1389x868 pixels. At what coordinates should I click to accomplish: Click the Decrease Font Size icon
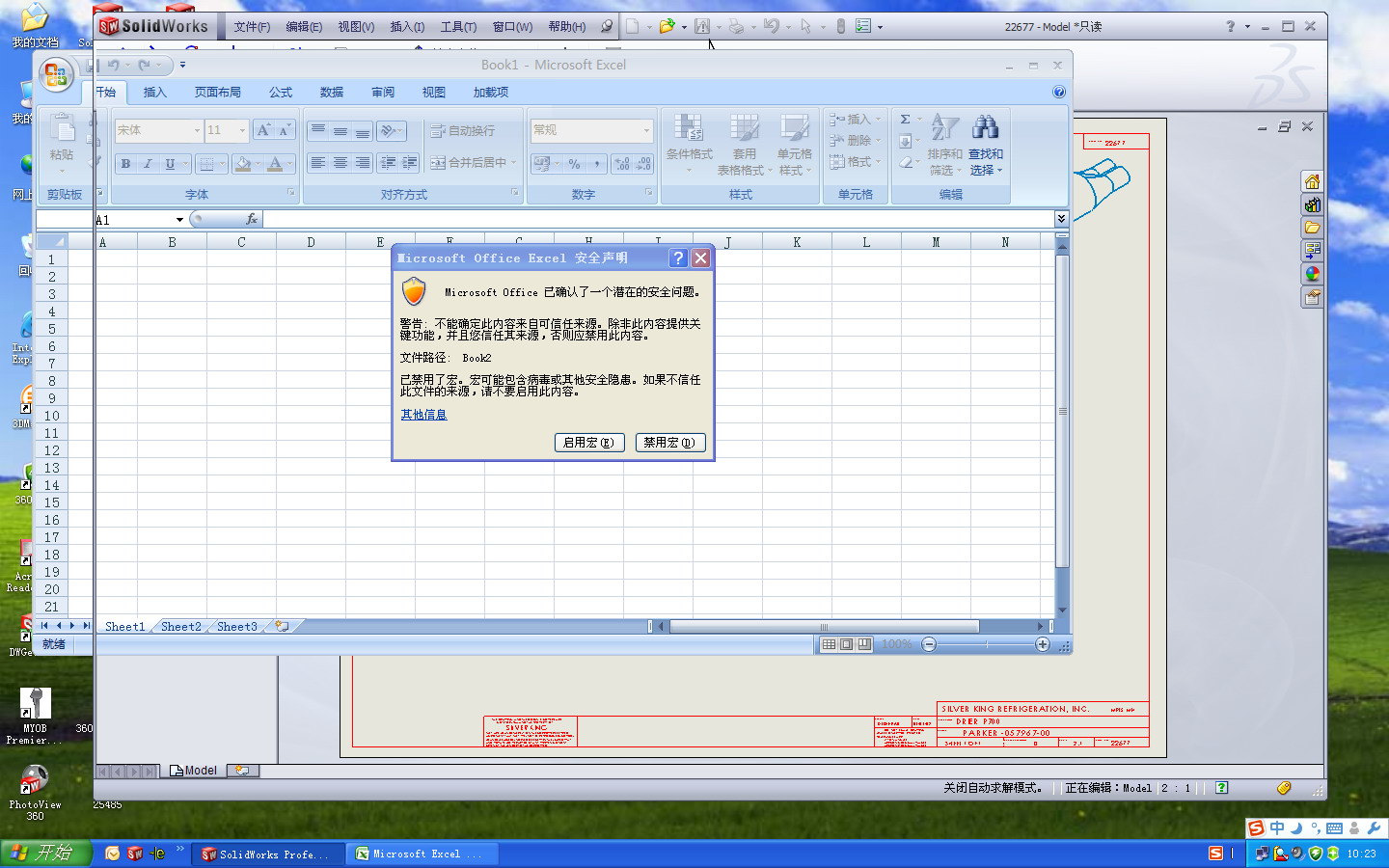pos(285,130)
